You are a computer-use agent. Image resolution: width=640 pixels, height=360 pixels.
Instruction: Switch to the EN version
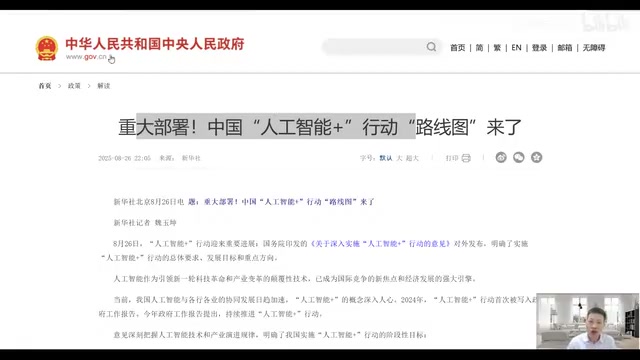coord(516,48)
